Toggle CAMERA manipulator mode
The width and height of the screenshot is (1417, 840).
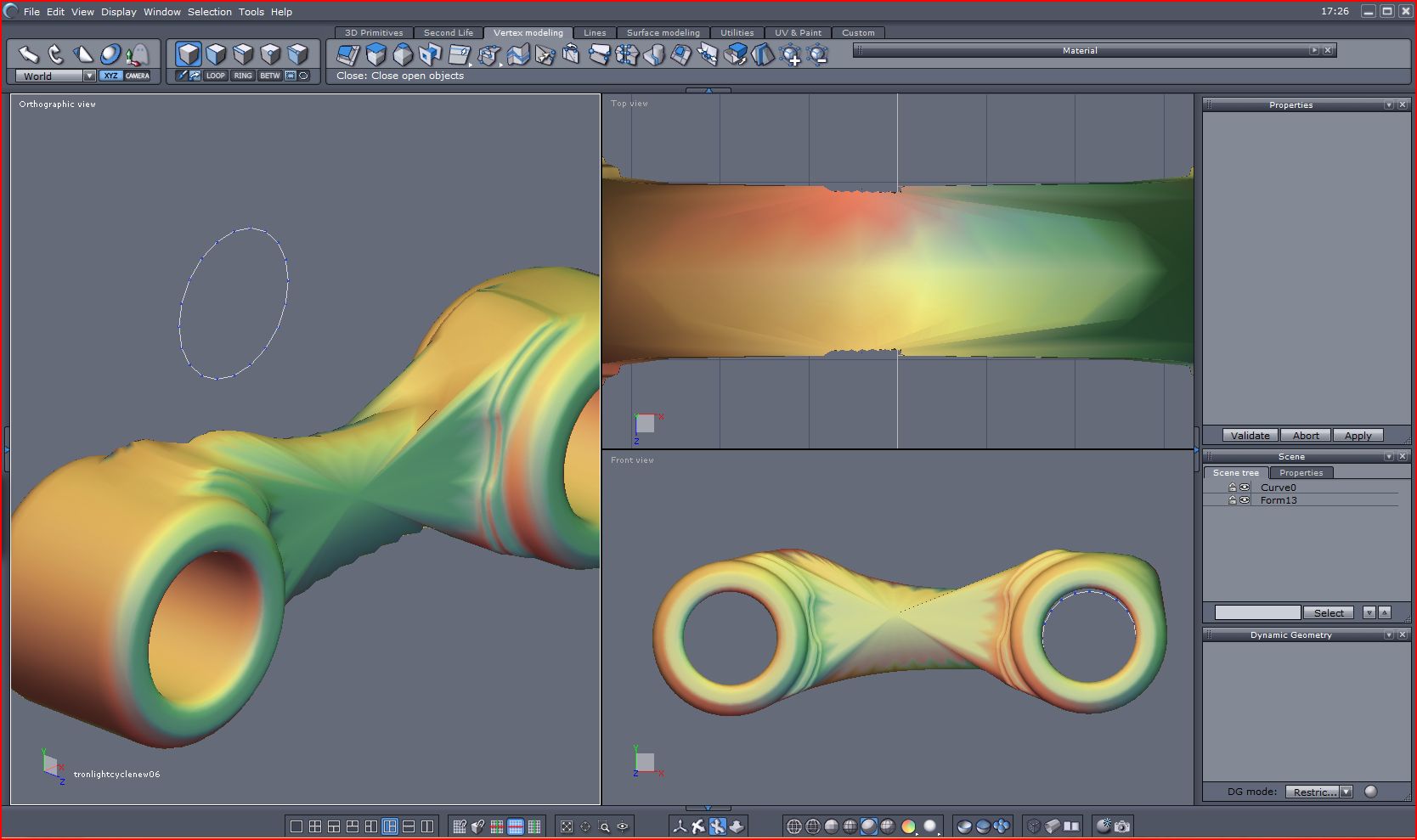click(138, 76)
